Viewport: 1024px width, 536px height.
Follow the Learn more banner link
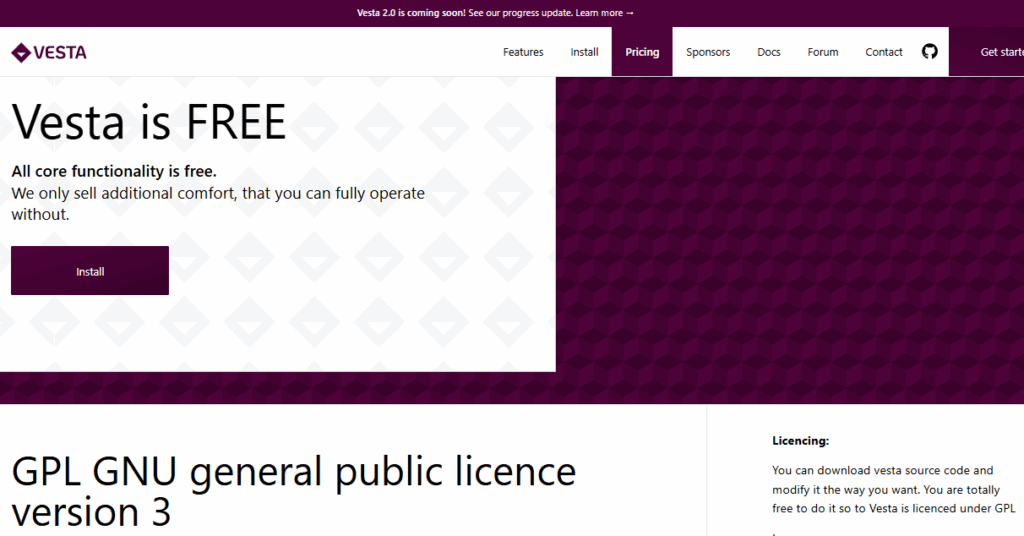coord(604,13)
